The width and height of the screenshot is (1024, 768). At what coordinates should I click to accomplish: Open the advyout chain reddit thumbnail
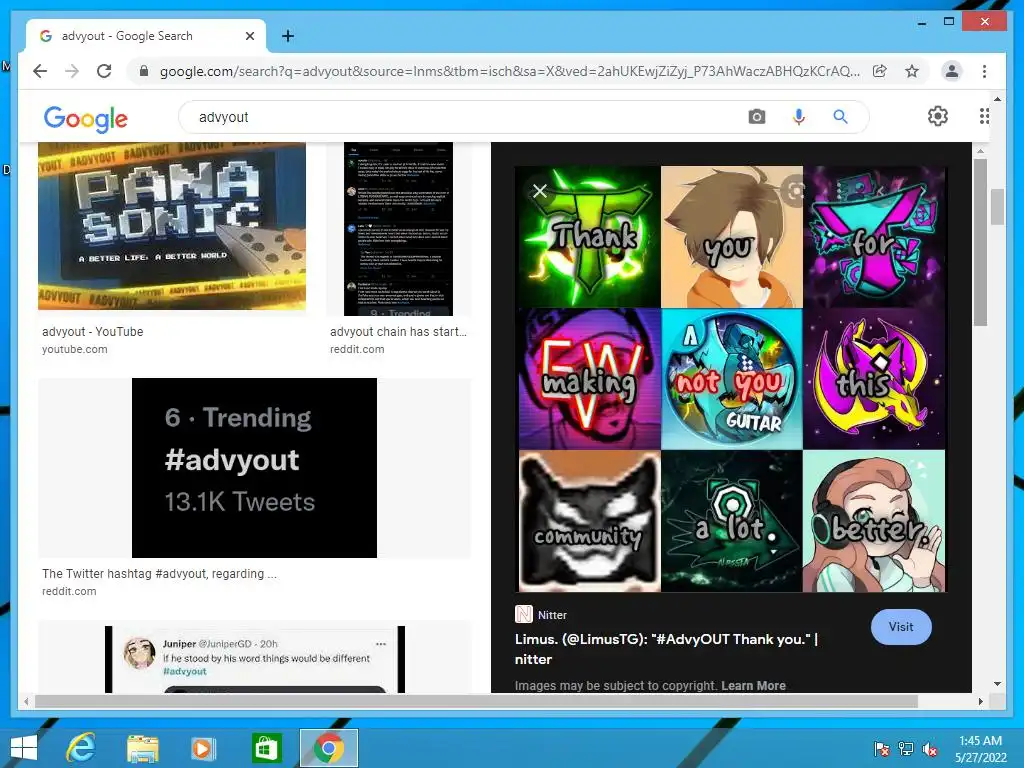398,229
